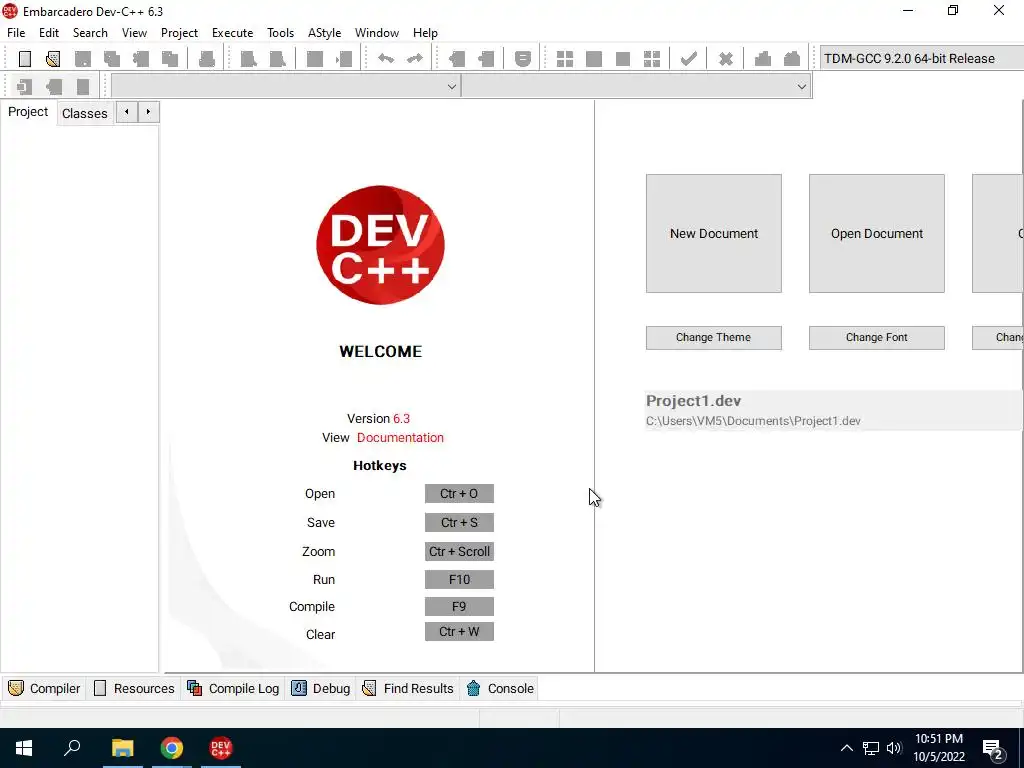This screenshot has height=768, width=1024.
Task: Open the View menu
Action: [134, 33]
